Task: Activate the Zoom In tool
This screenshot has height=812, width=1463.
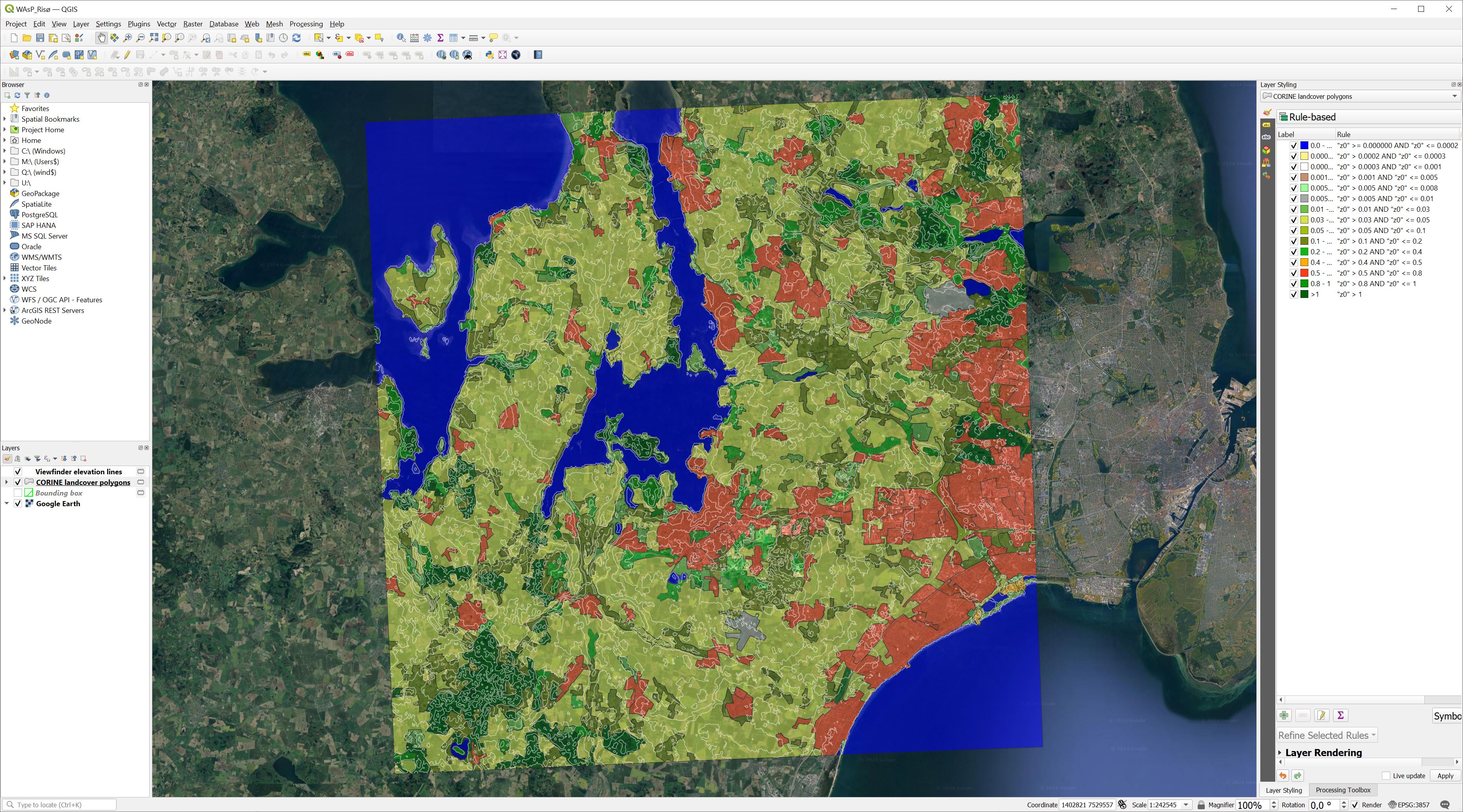Action: click(128, 37)
